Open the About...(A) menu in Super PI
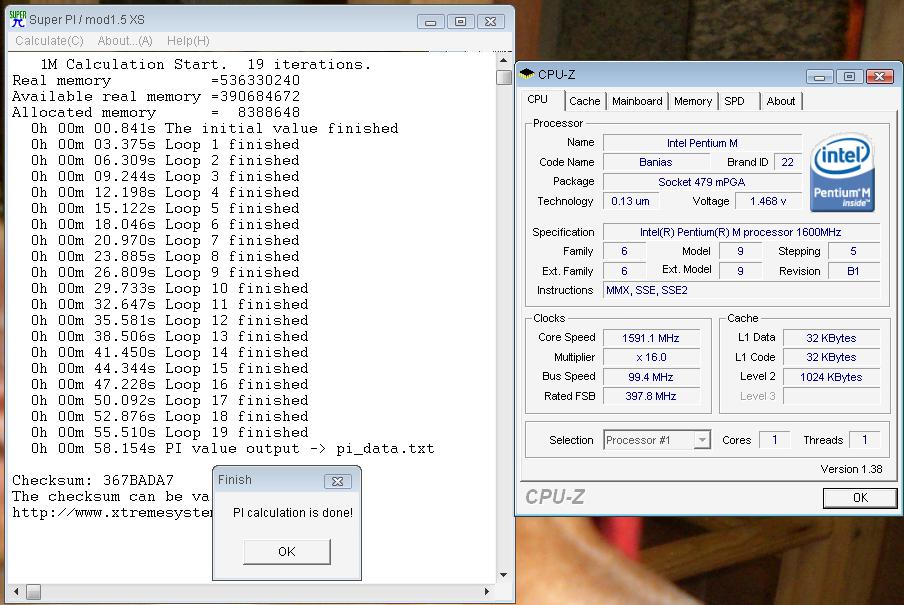Image resolution: width=904 pixels, height=605 pixels. click(125, 41)
